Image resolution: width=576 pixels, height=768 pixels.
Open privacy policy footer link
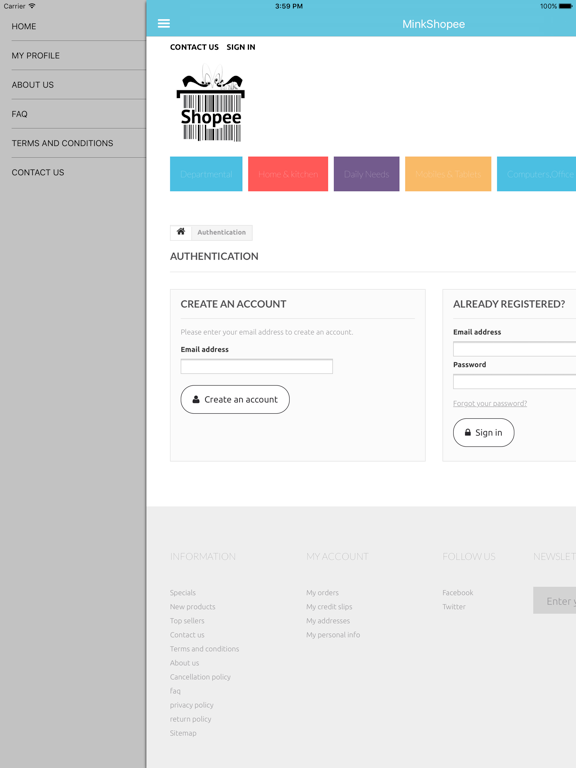click(x=192, y=705)
